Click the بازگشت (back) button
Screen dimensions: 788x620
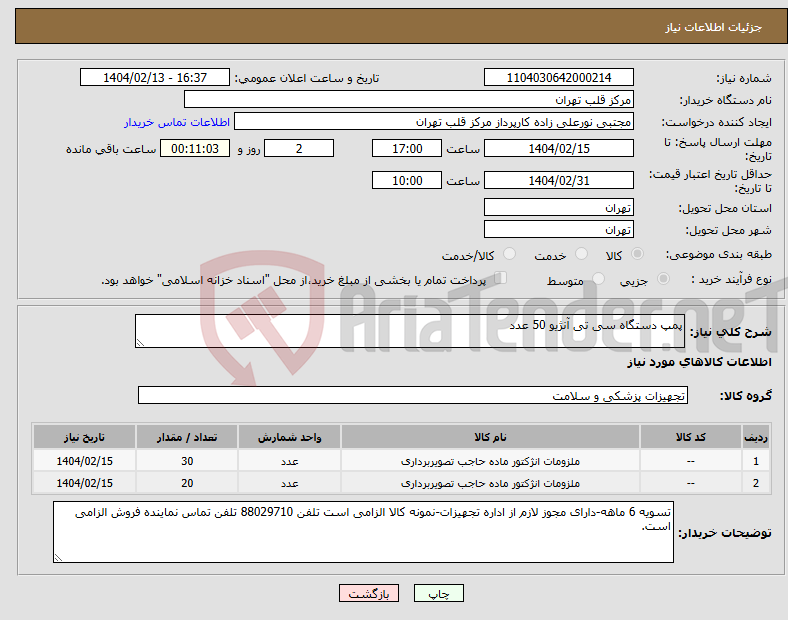369,593
